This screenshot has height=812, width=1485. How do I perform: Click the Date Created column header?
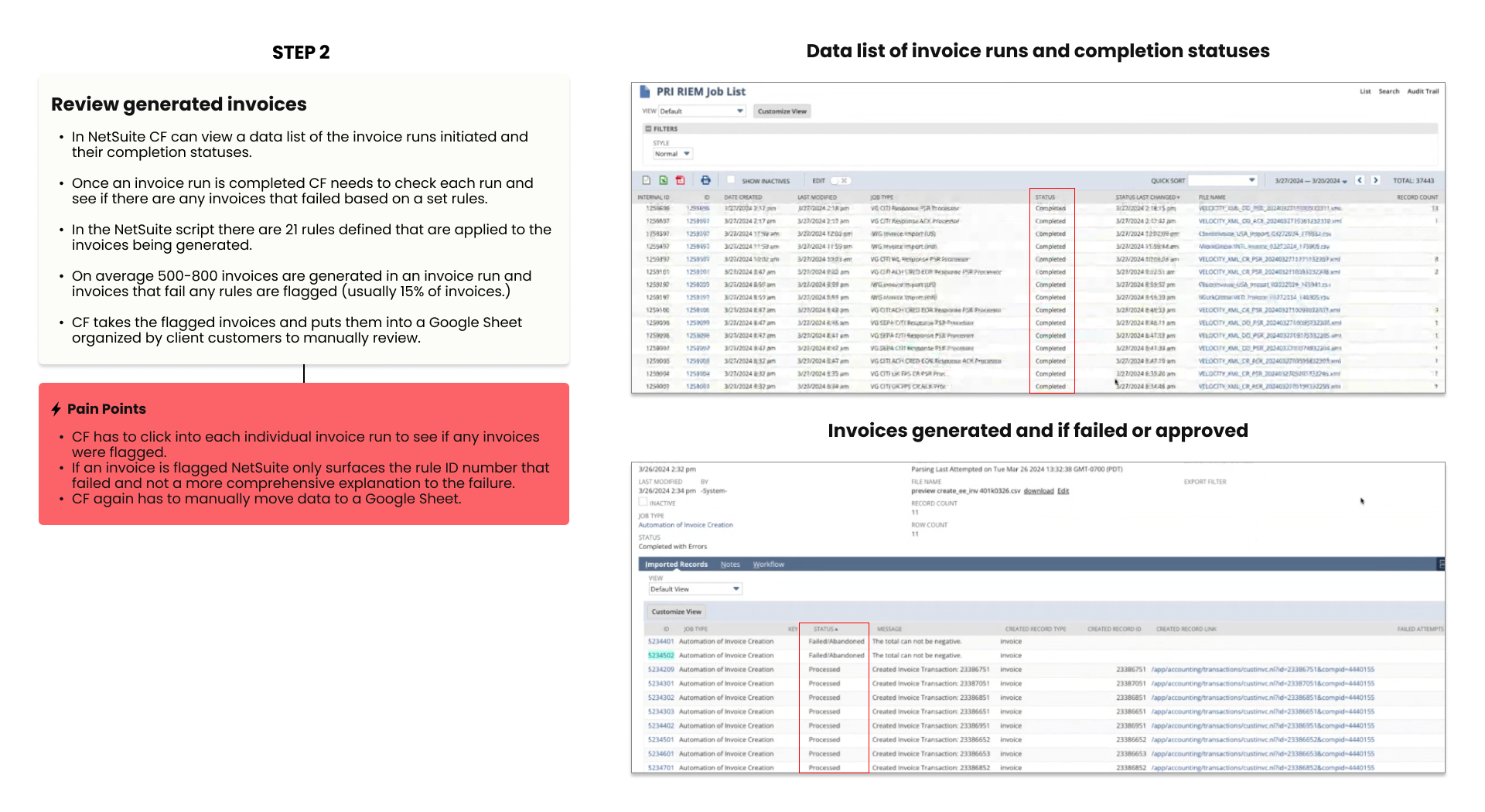742,197
